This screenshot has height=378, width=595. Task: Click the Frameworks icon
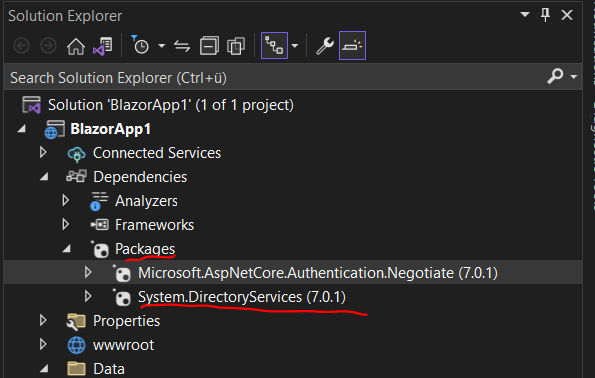pos(99,225)
